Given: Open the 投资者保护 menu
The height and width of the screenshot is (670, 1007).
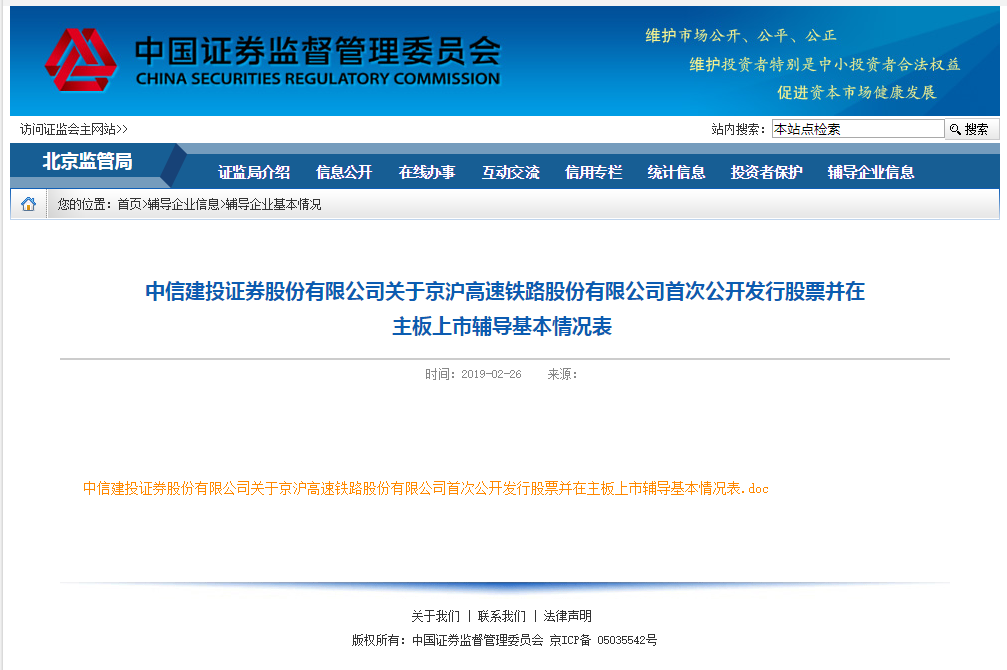Looking at the screenshot, I should [766, 172].
